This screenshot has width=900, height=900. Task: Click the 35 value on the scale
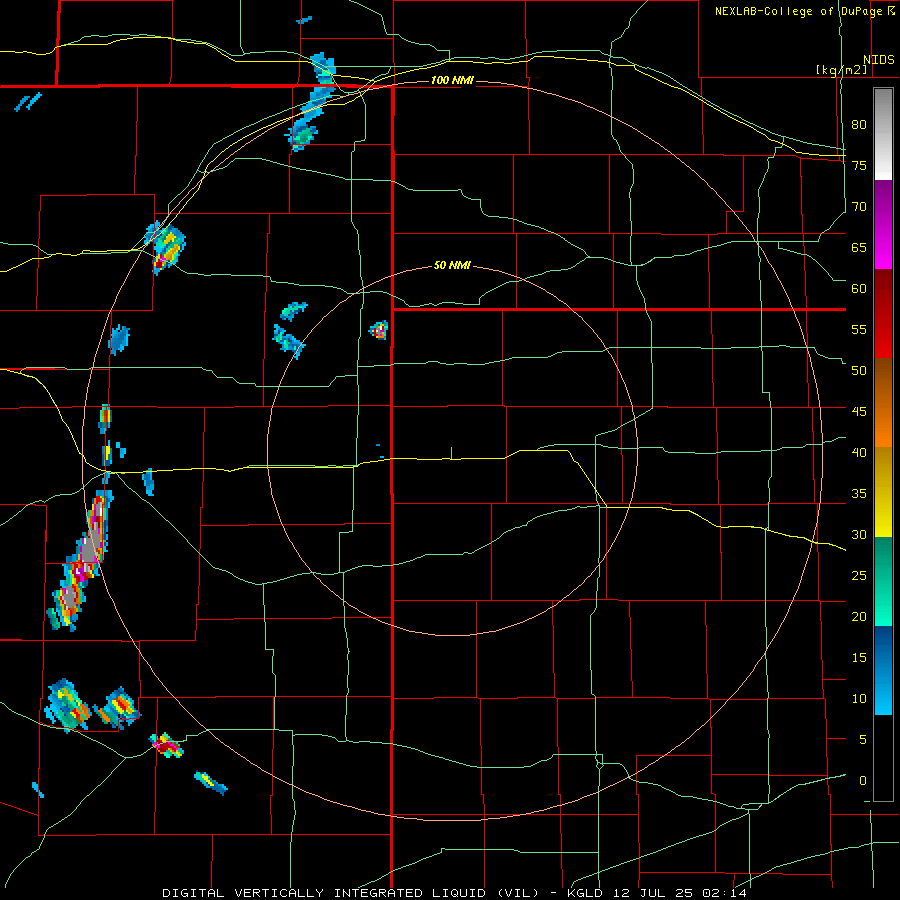859,494
